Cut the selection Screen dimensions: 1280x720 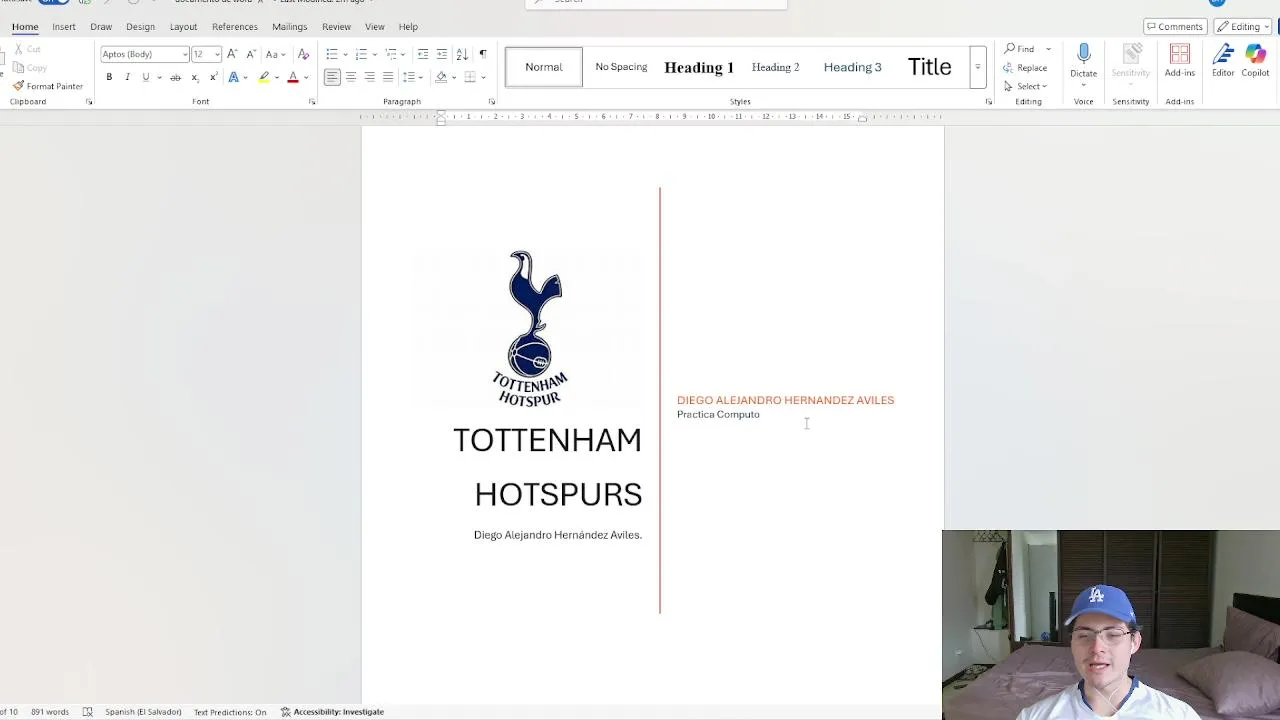coord(27,49)
